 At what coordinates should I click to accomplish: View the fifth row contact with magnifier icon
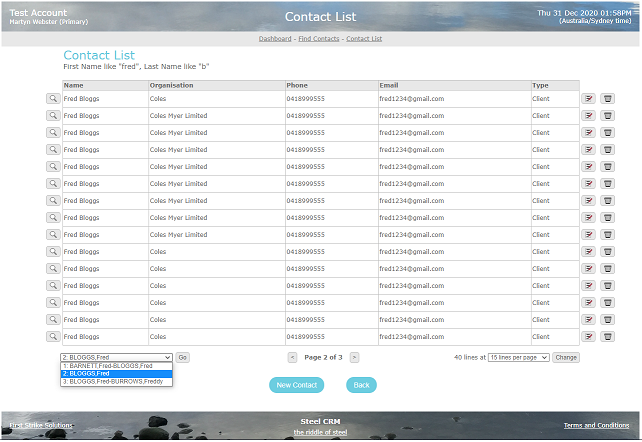pos(53,167)
